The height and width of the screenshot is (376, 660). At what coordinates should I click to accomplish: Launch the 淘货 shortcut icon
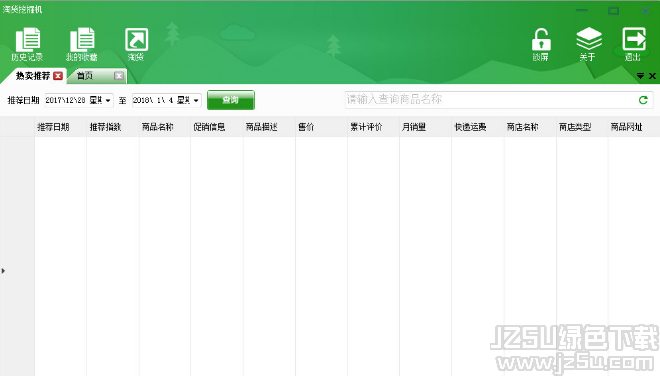[136, 44]
